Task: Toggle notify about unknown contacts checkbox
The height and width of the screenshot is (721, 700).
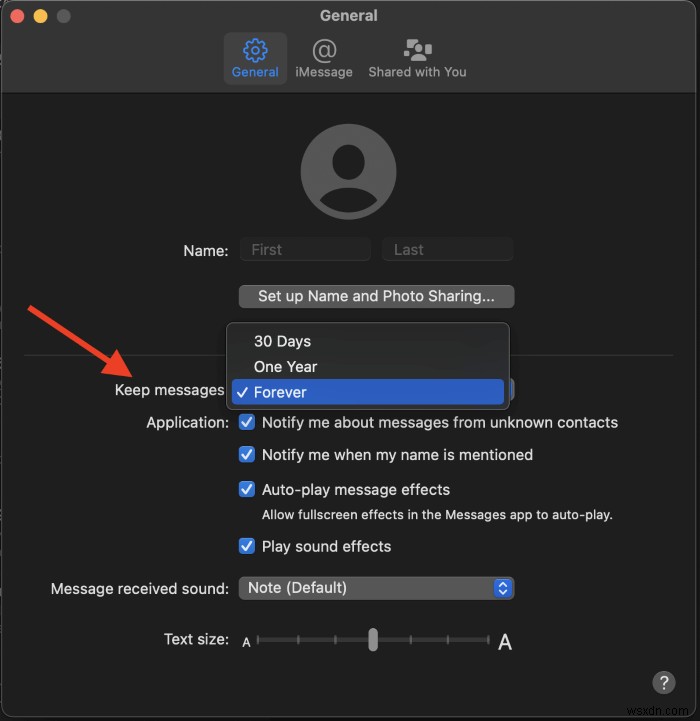Action: point(247,422)
